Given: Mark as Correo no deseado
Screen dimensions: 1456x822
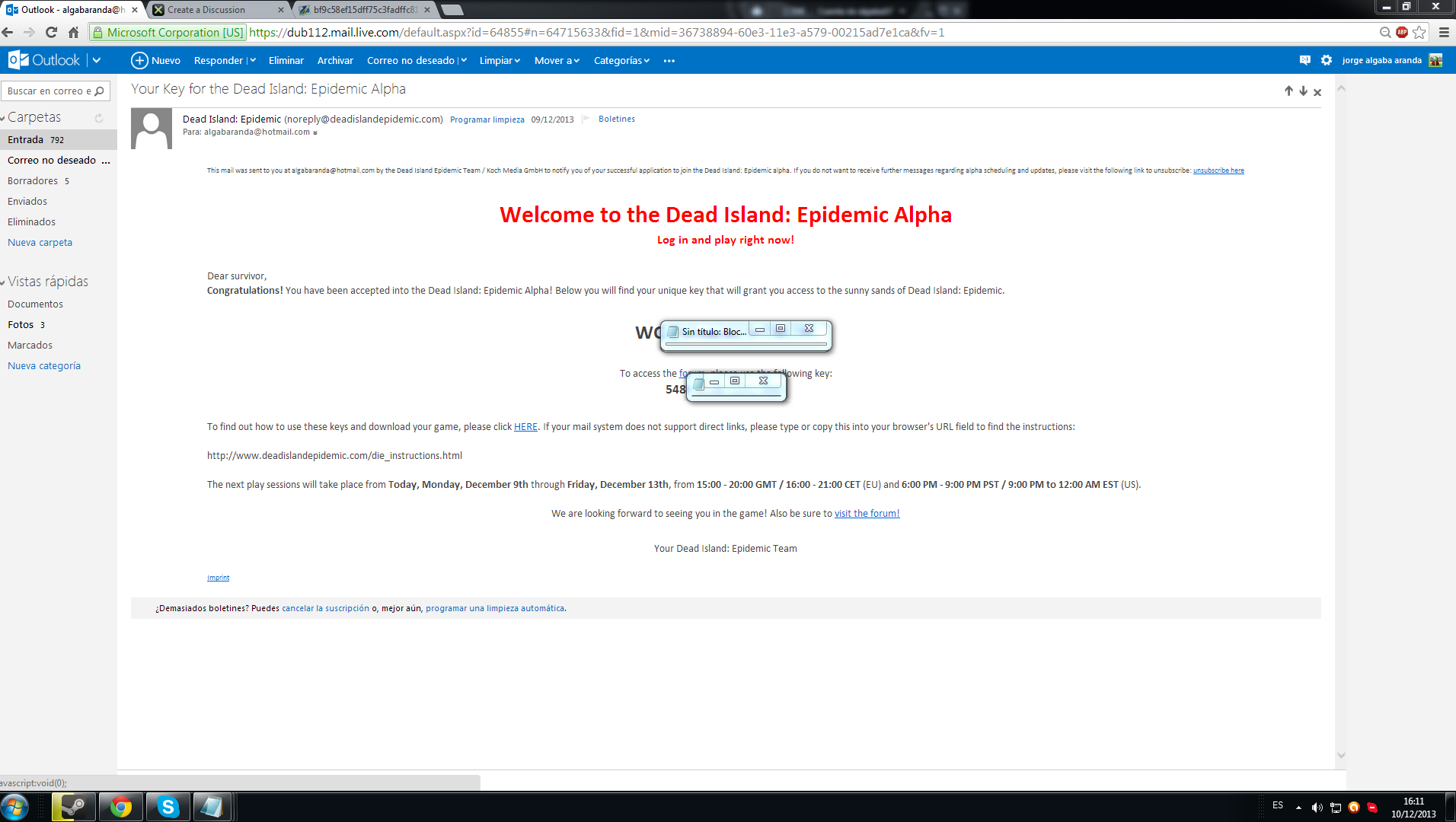Looking at the screenshot, I should [x=410, y=60].
